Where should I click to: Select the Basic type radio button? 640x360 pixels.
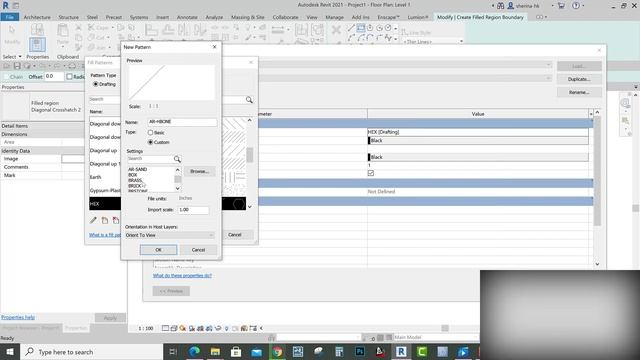(150, 133)
